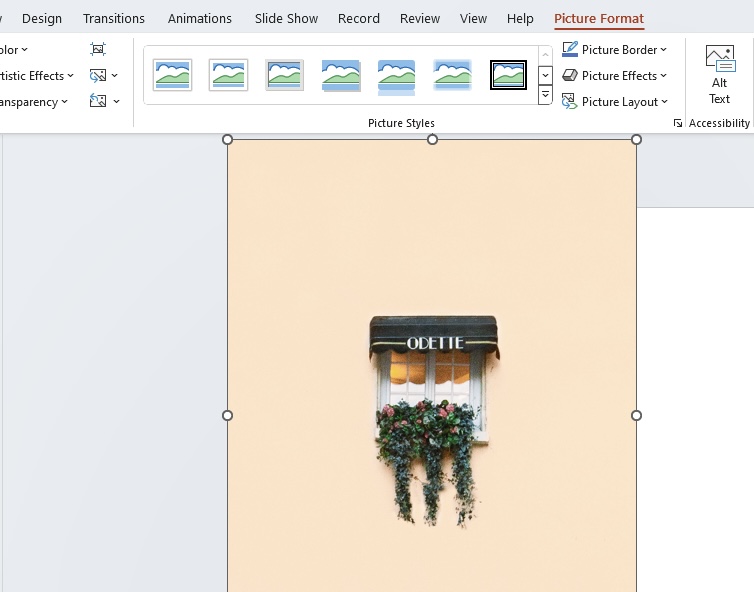Click the Picture Border pen icon
The width and height of the screenshot is (754, 592).
pos(570,49)
